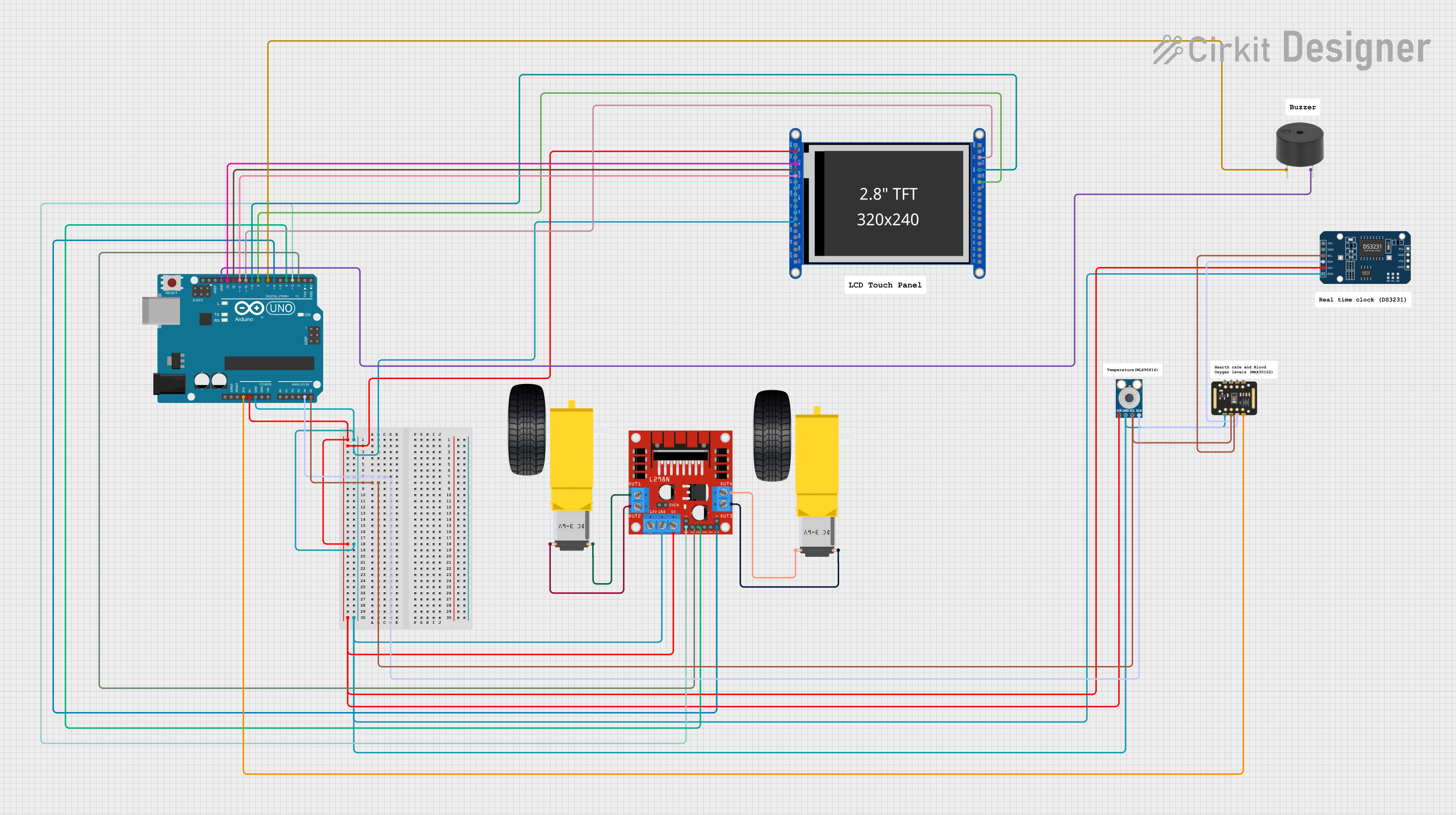Select the black buzzer component
The image size is (1456, 815).
pos(1299,145)
